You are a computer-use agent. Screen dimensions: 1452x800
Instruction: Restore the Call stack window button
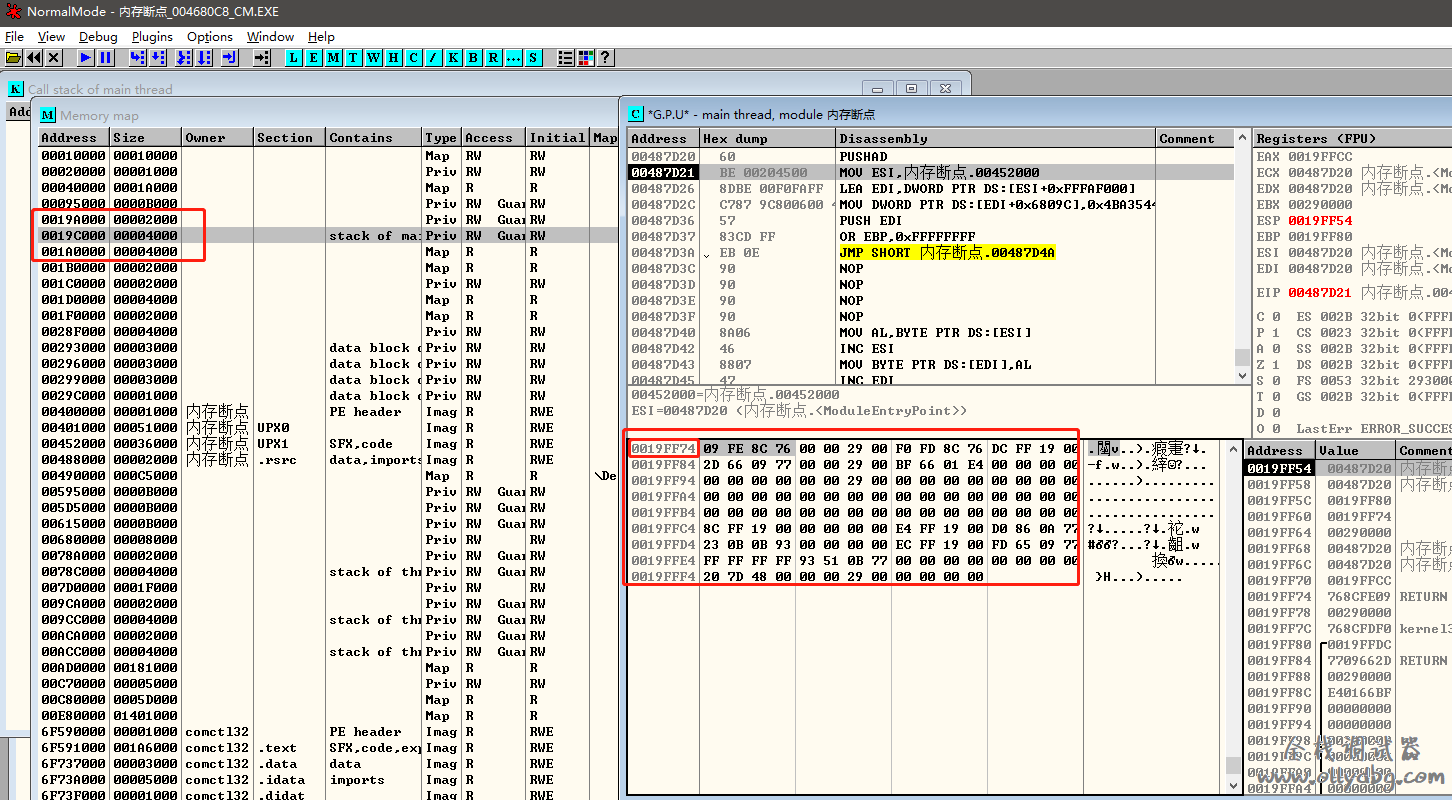click(x=912, y=89)
